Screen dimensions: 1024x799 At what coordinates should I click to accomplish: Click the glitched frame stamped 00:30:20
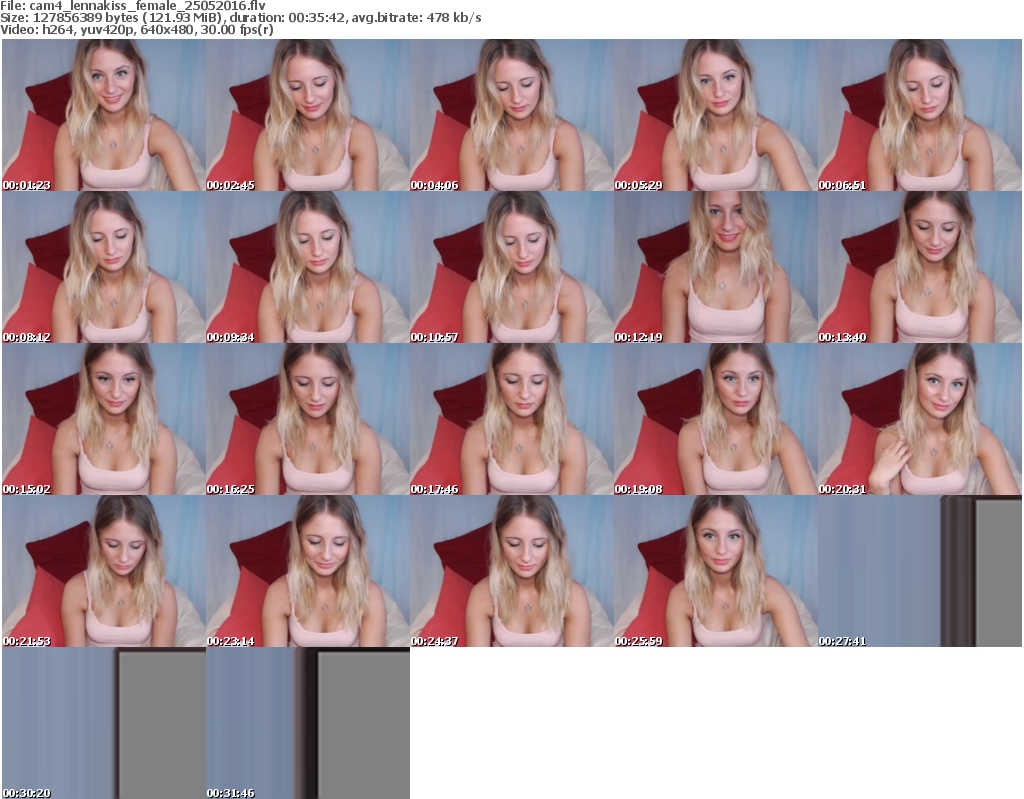(104, 723)
